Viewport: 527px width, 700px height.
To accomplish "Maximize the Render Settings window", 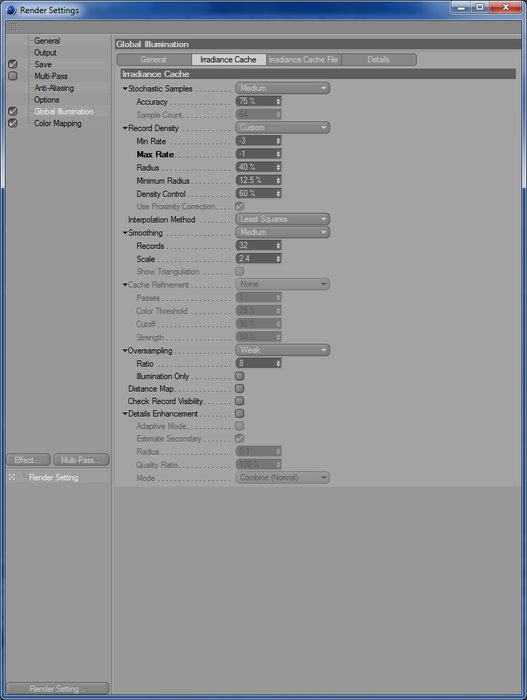I will [x=480, y=7].
